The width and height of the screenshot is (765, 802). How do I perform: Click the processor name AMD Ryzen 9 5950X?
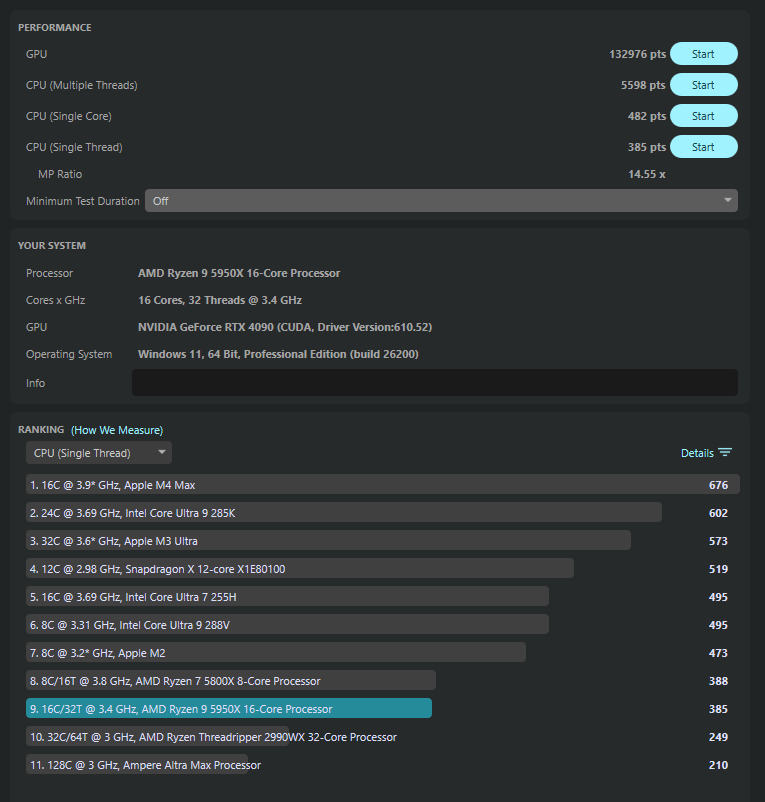239,273
